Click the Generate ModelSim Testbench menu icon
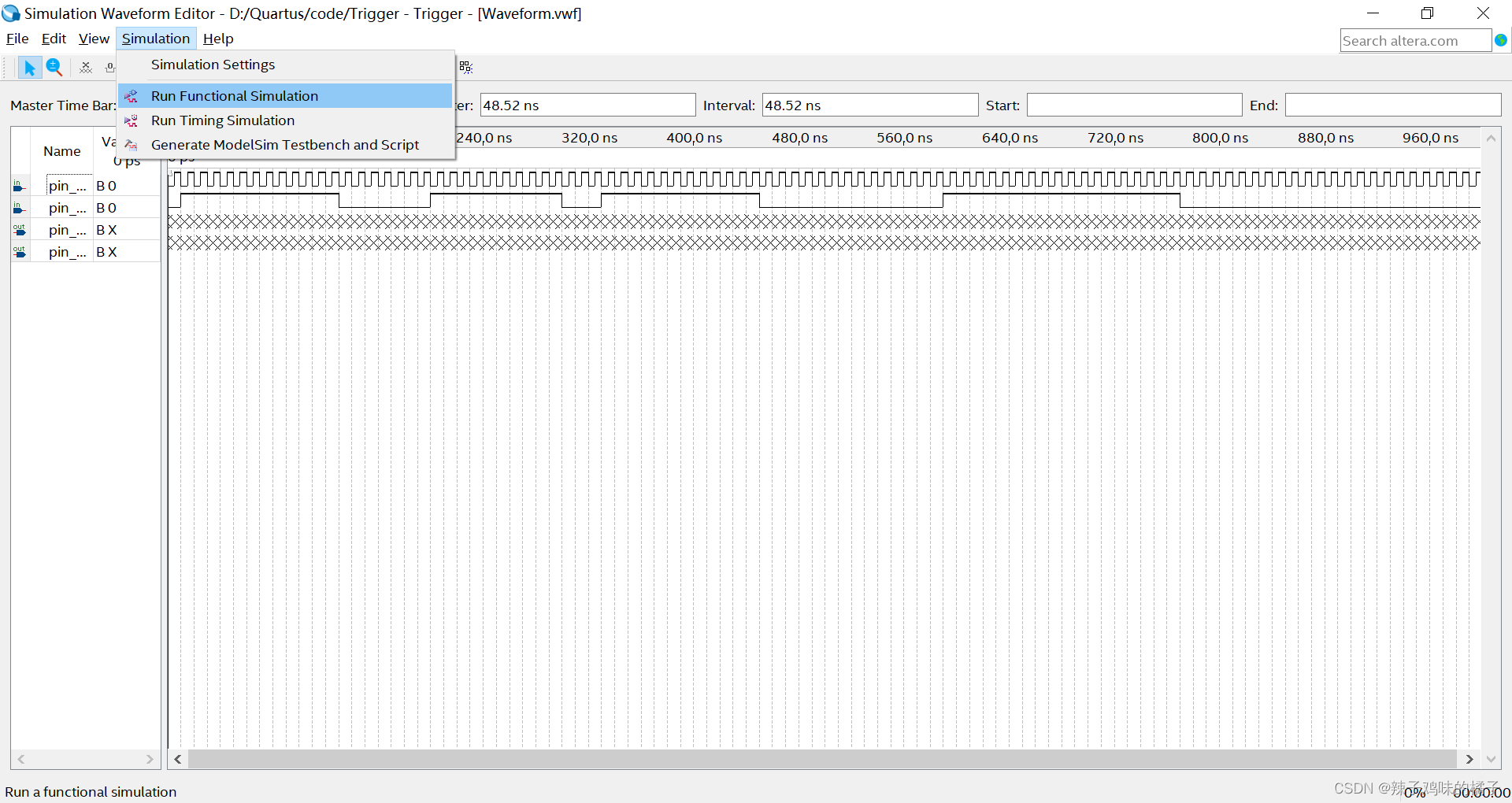The height and width of the screenshot is (803, 1512). click(132, 145)
